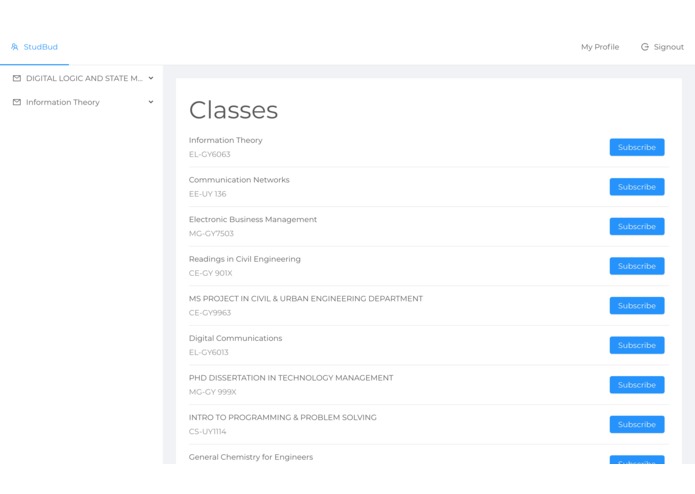Open StudBud home tab
The image size is (695, 494).
click(34, 47)
